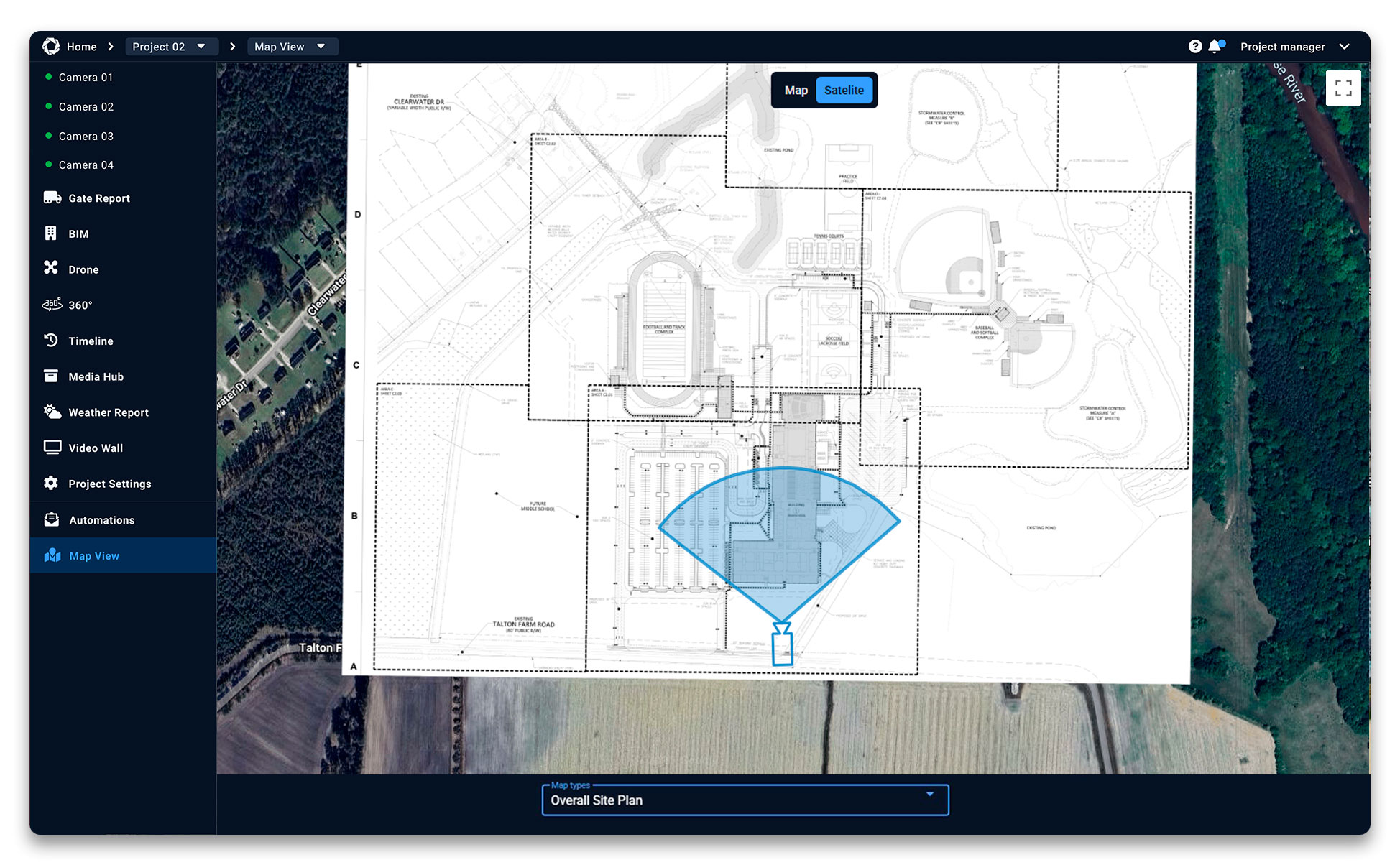Click the notification bell icon

tap(1215, 47)
